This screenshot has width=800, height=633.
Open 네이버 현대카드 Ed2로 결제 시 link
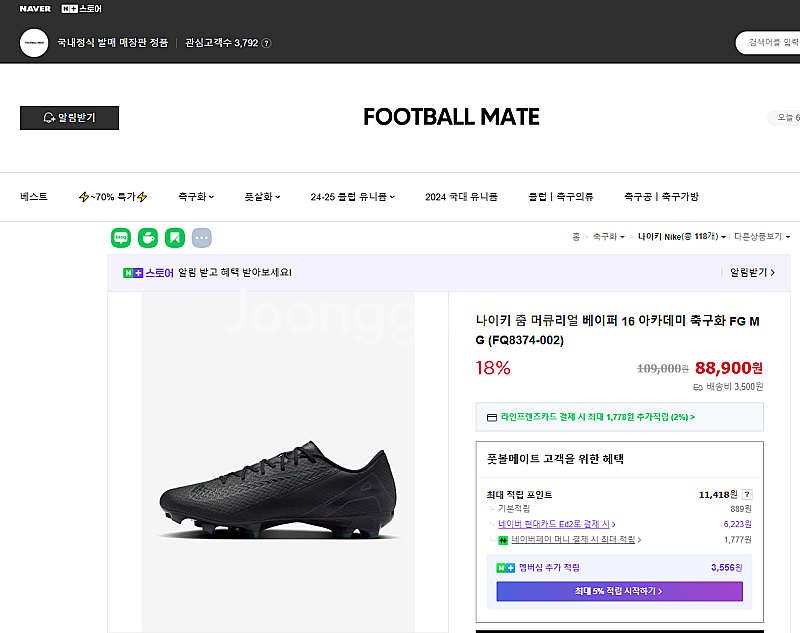(557, 524)
